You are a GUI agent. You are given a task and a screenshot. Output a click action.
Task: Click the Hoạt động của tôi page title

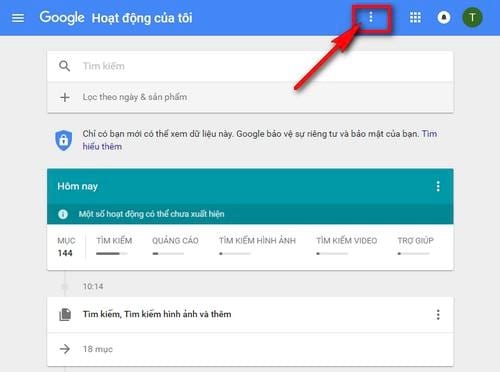coord(142,18)
